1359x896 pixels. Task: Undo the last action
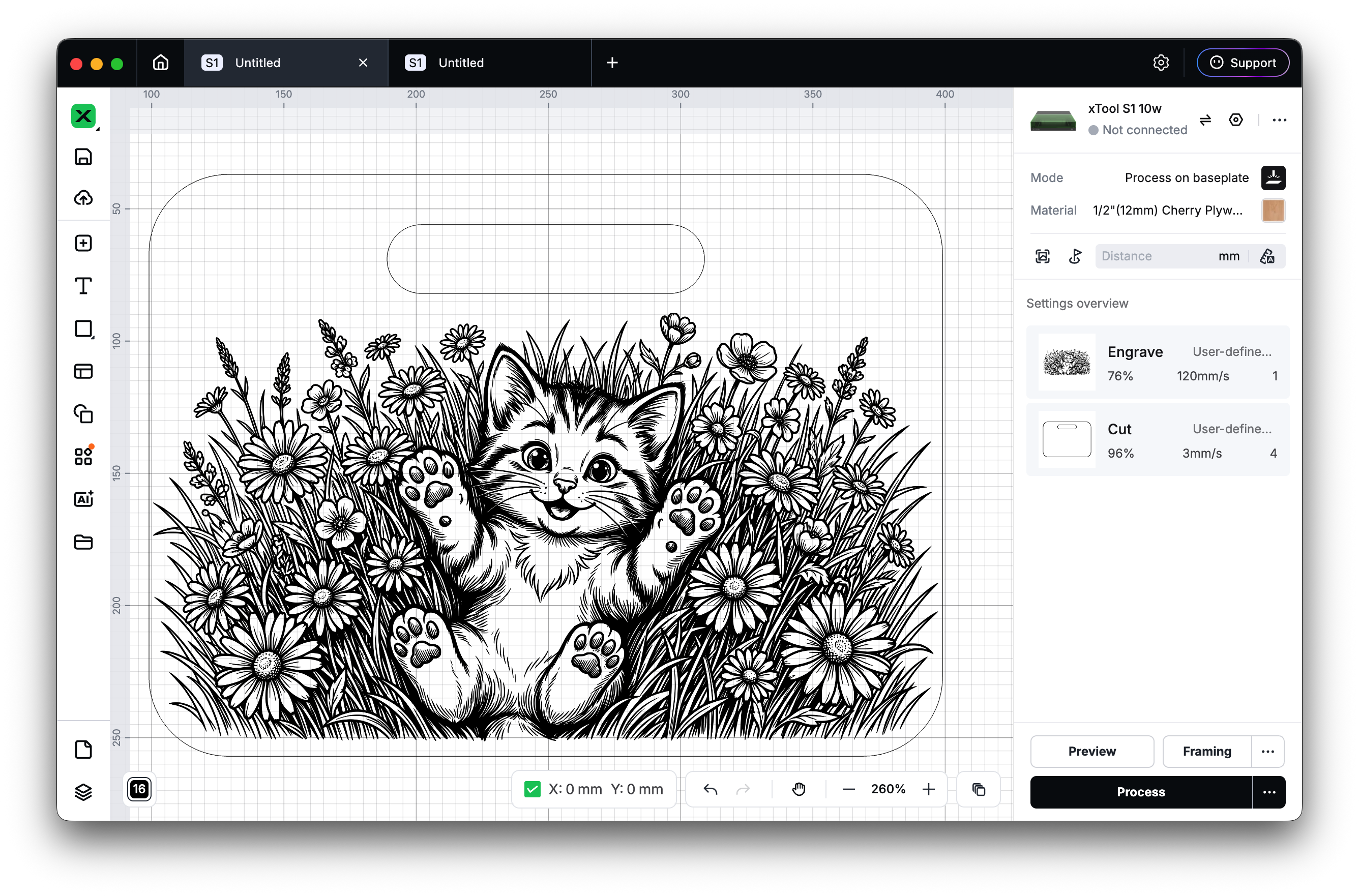click(710, 789)
